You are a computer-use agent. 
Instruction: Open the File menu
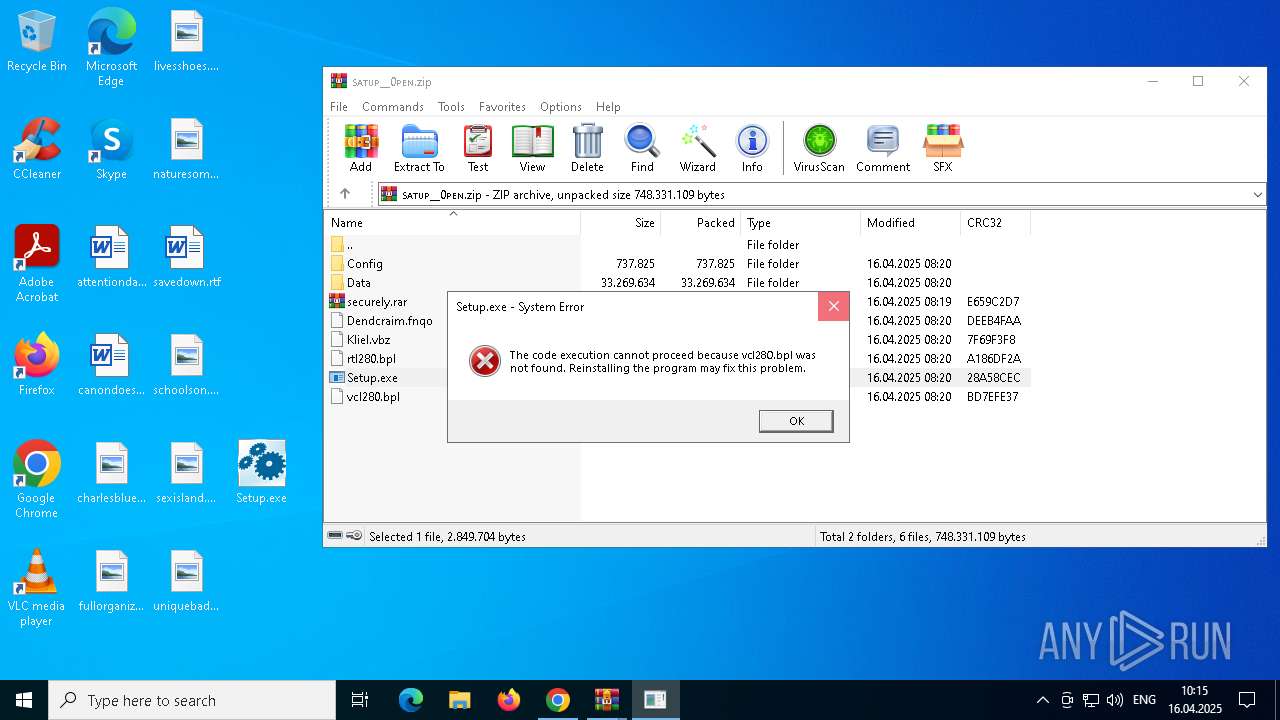(x=339, y=107)
